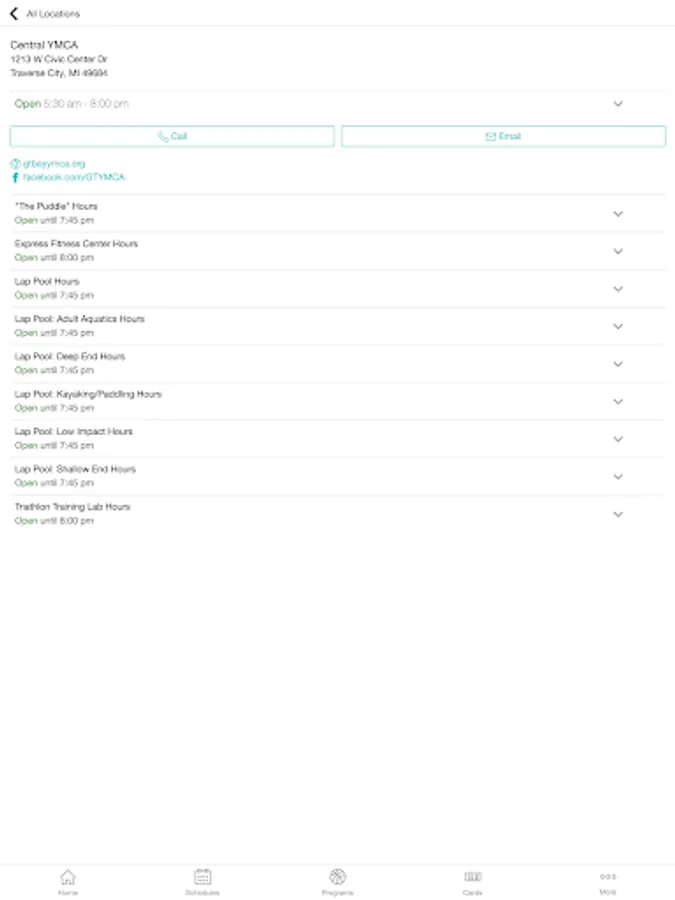Click Lap Pool: Shallow End Hours title

[75, 469]
